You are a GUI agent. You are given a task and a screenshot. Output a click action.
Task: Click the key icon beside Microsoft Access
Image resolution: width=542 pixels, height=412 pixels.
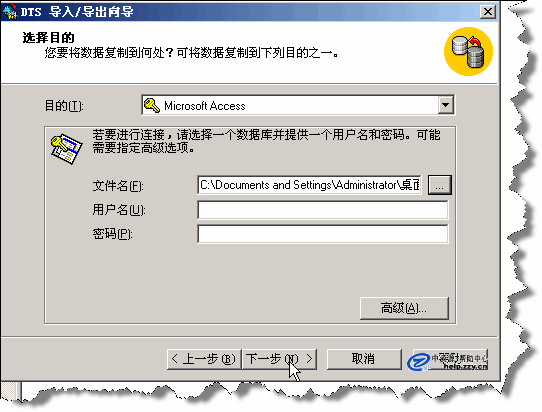click(152, 105)
